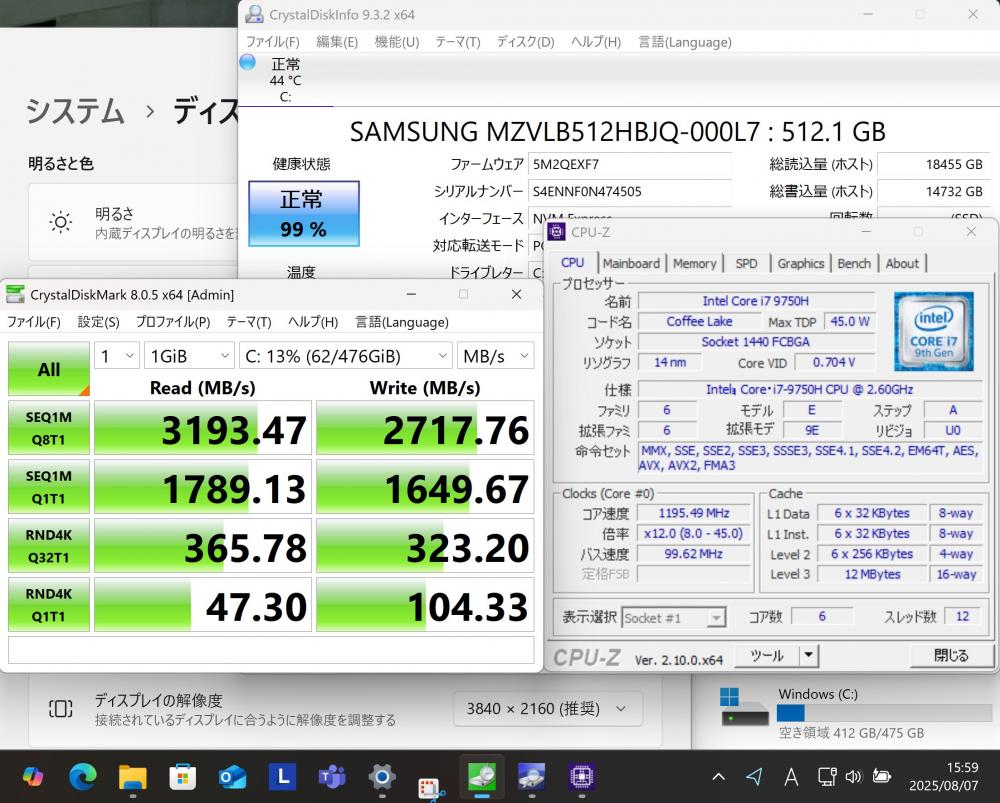Run the SEQ1M Q8T1 test
The height and width of the screenshot is (803, 1000).
pyautogui.click(x=48, y=428)
